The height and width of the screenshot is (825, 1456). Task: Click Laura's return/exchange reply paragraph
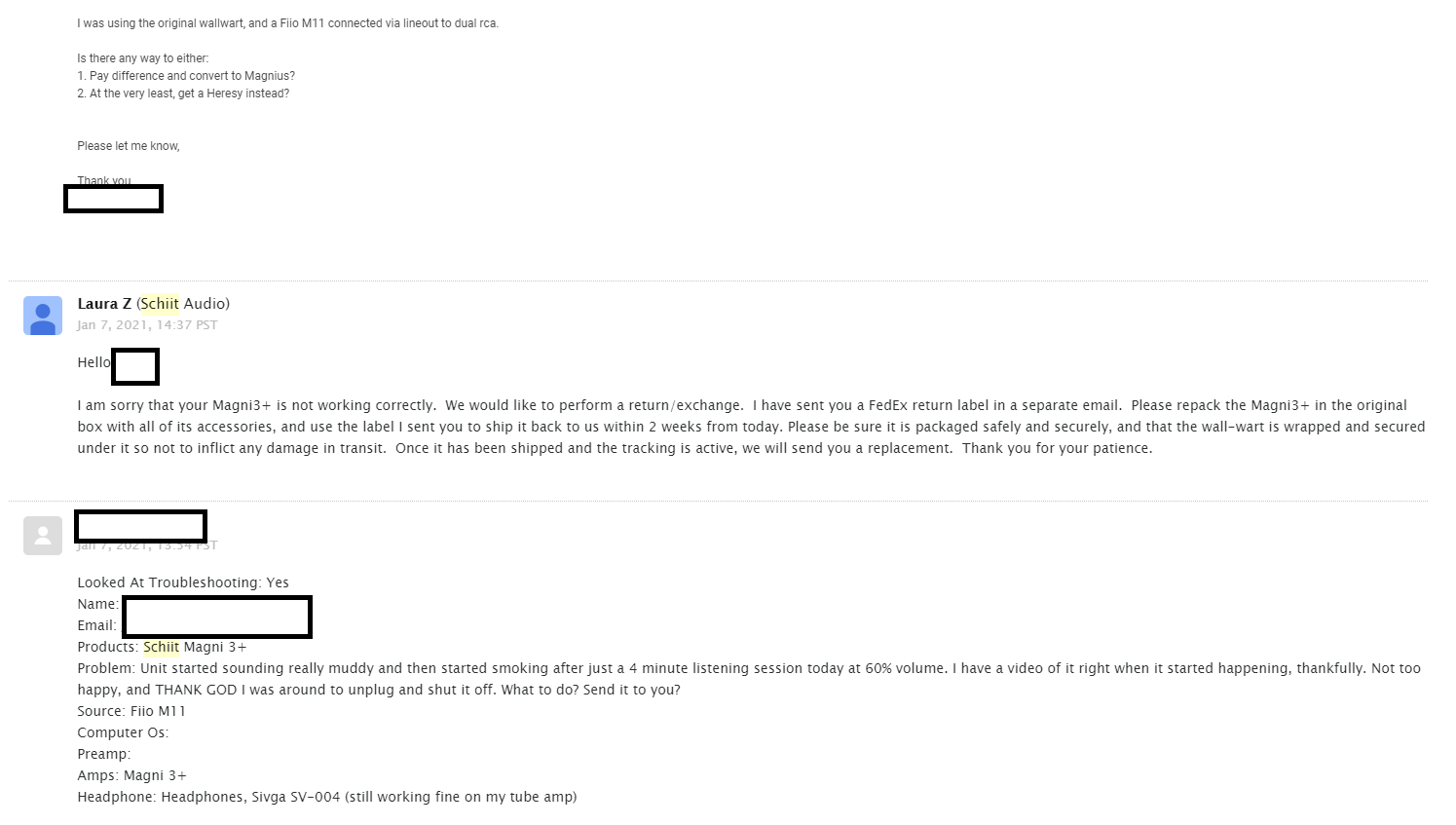pyautogui.click(x=751, y=427)
